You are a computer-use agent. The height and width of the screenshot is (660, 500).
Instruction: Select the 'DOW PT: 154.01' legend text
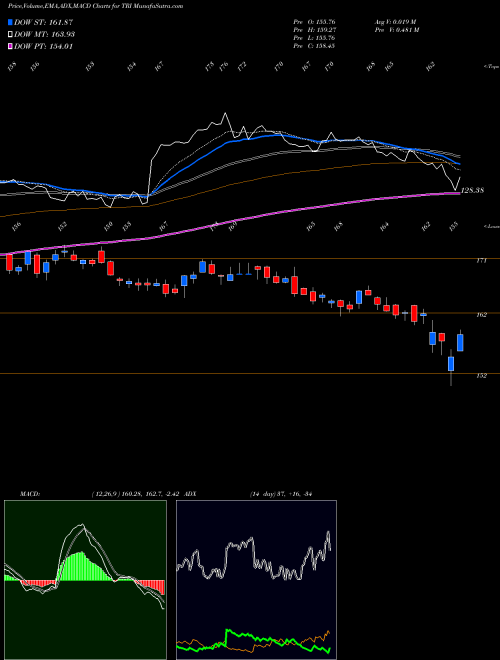tap(43, 46)
